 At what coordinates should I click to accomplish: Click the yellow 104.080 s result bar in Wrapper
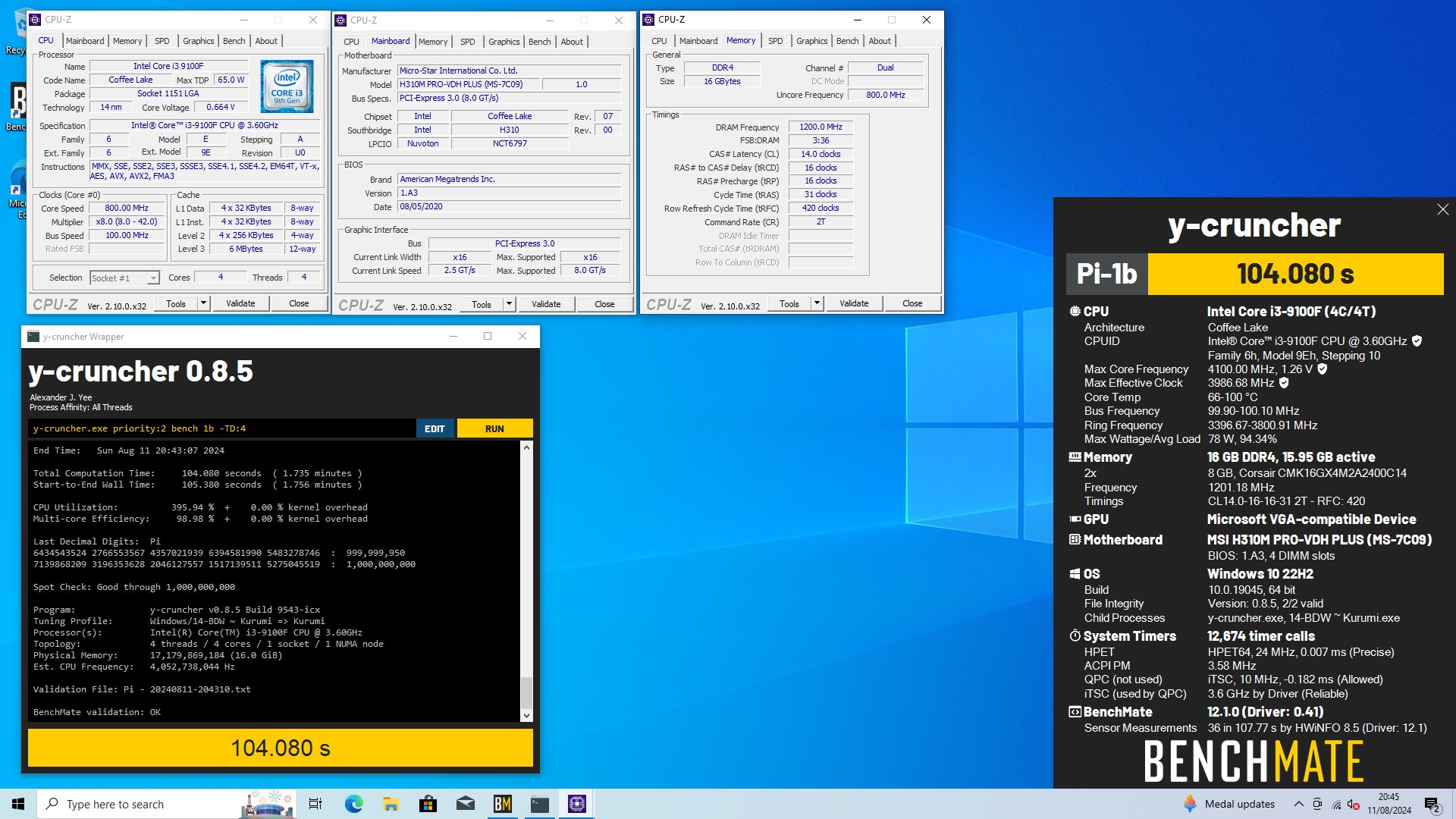point(281,748)
